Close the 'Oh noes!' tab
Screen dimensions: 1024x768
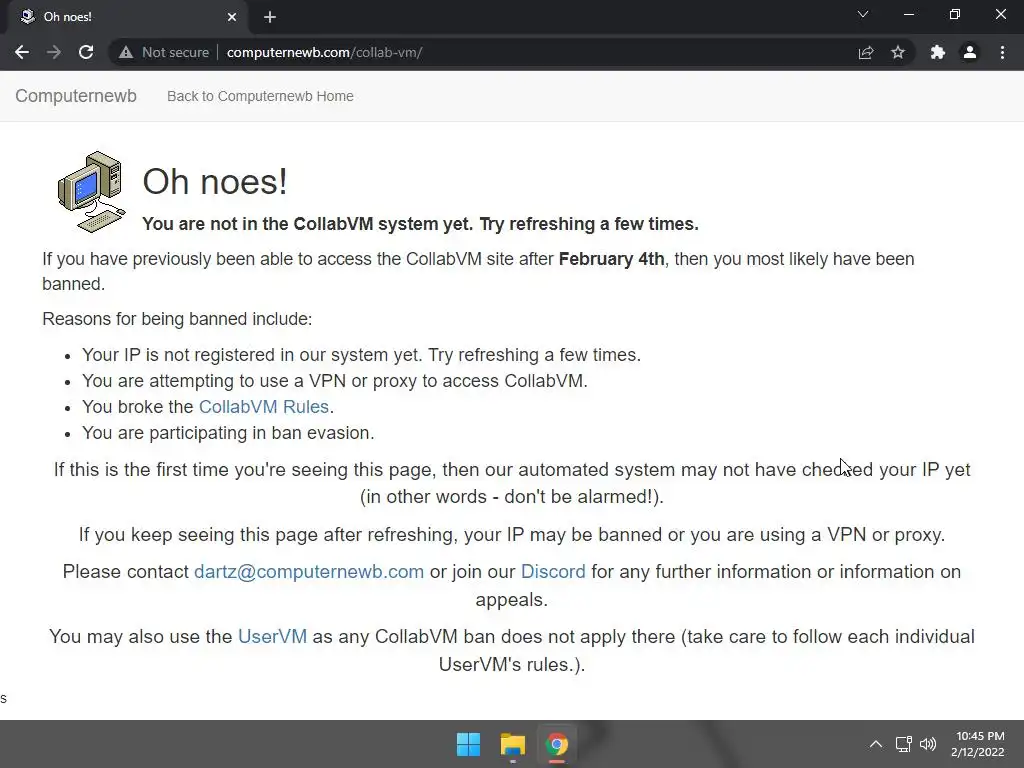(232, 17)
